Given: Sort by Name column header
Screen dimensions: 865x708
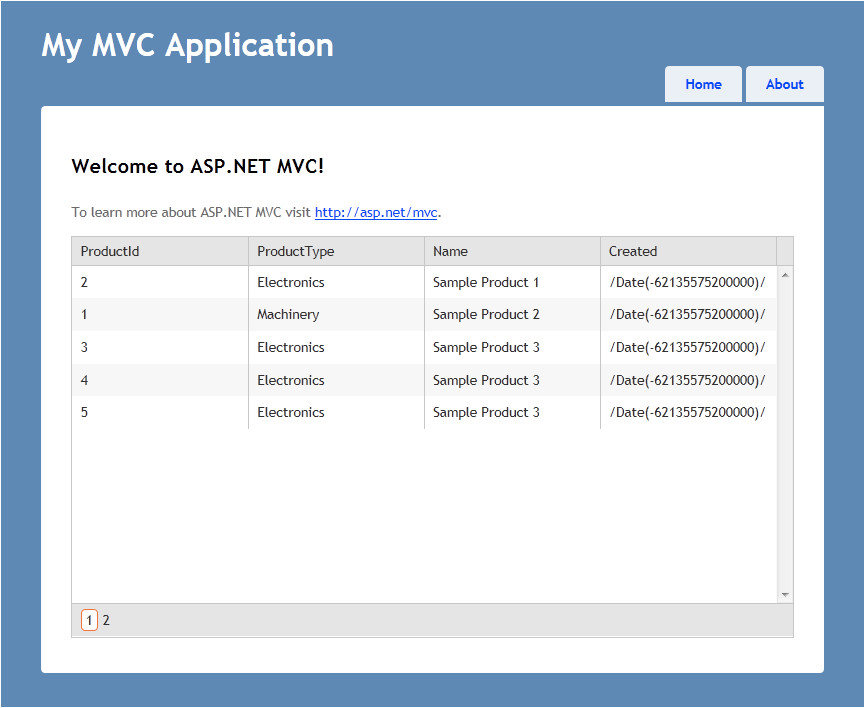Looking at the screenshot, I should [512, 251].
